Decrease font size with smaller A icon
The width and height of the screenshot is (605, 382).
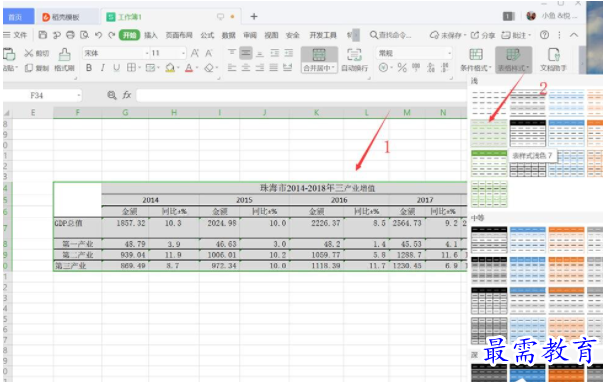coord(209,53)
